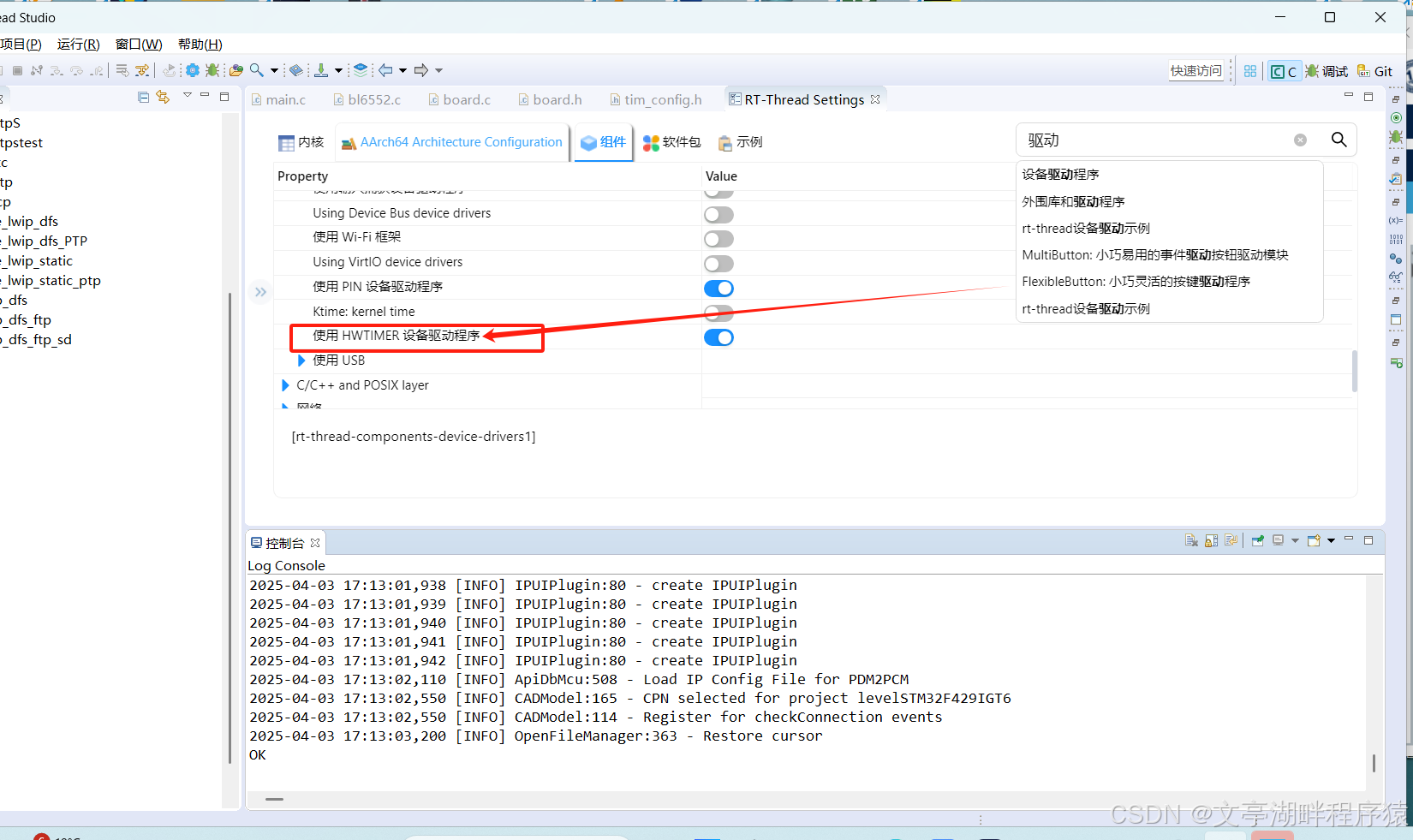Click the clear Log Console icon
Viewport: 1413px width, 840px height.
(x=1190, y=540)
